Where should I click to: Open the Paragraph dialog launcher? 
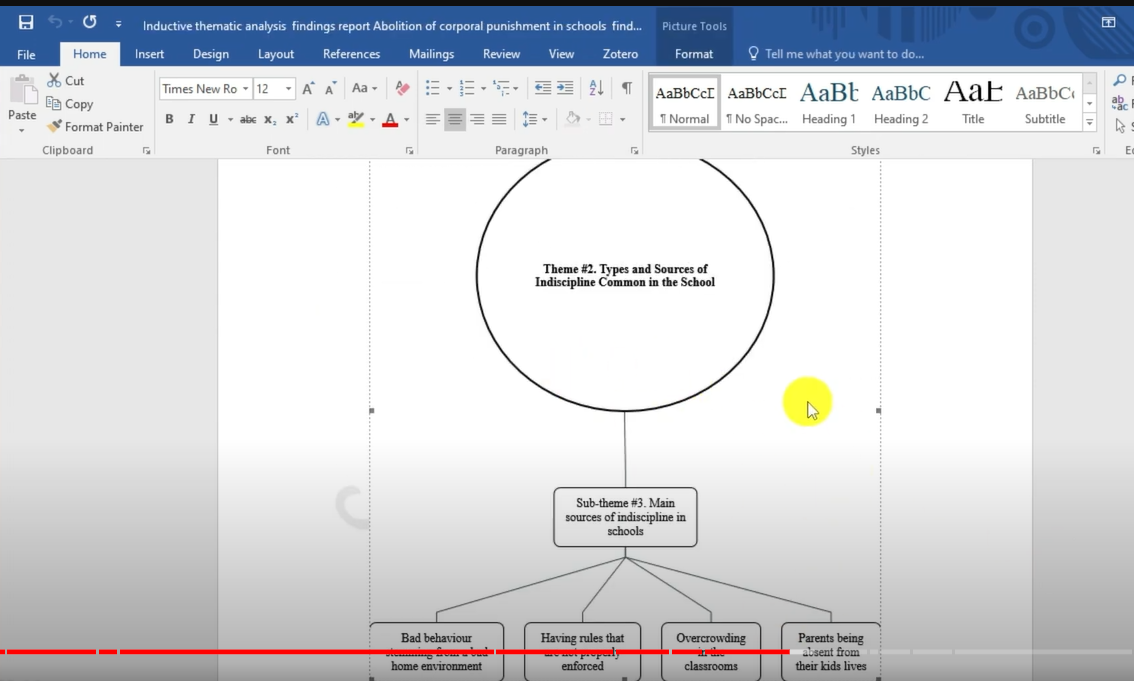click(634, 151)
